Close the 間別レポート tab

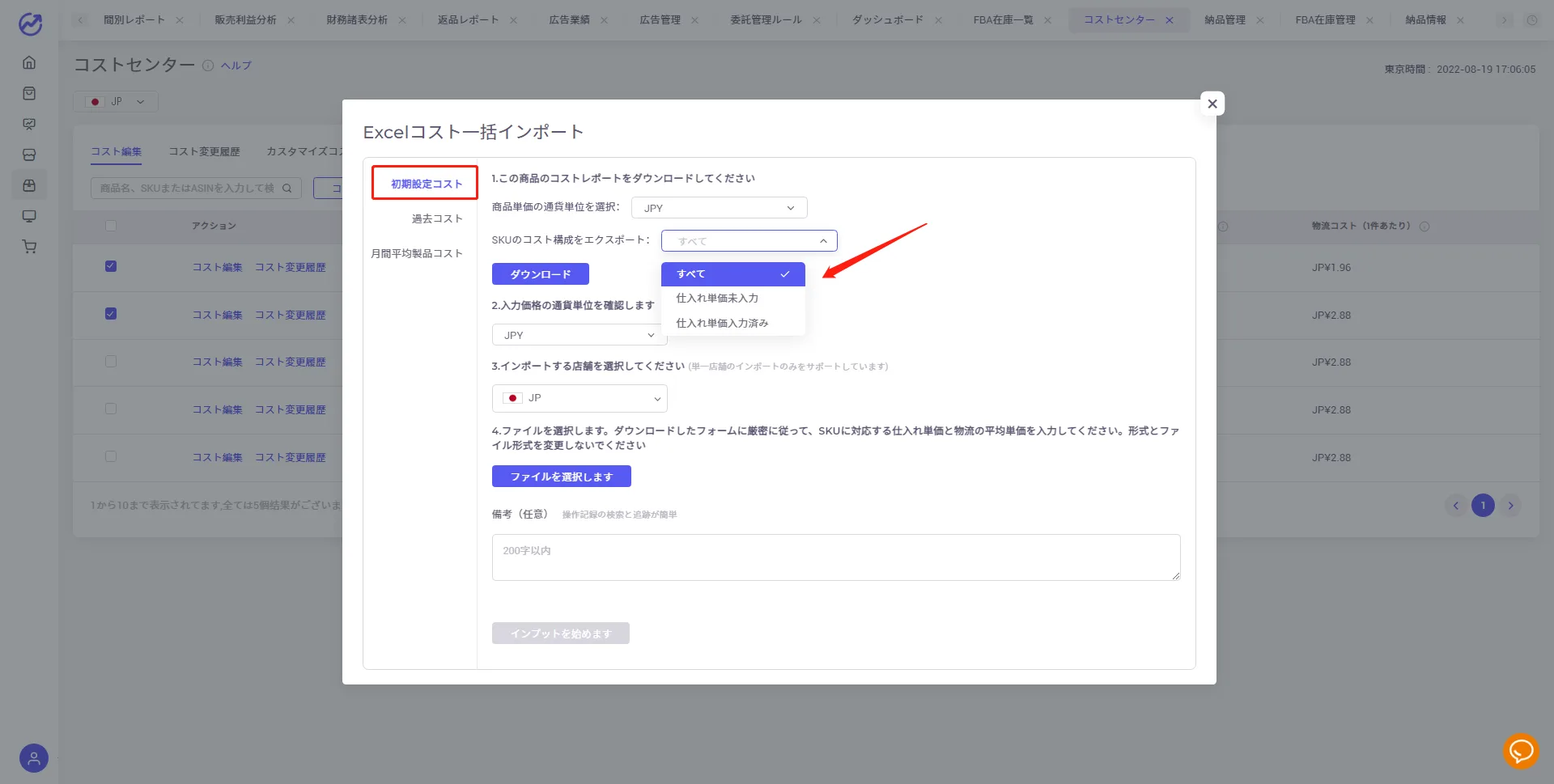[180, 20]
